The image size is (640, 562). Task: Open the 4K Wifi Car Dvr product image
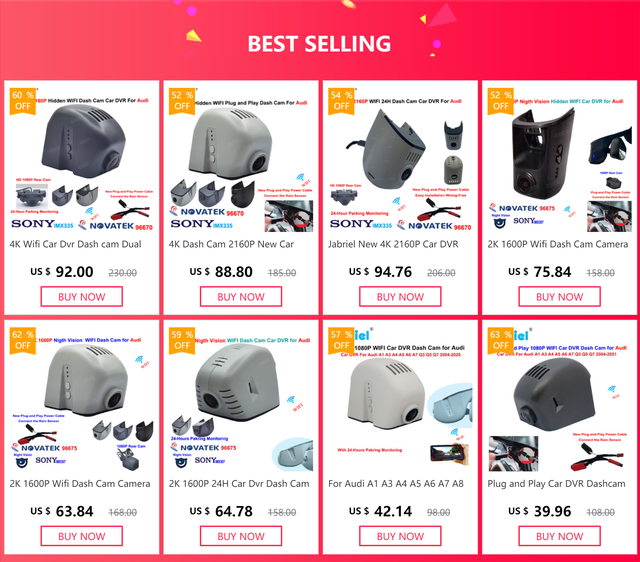coord(81,158)
